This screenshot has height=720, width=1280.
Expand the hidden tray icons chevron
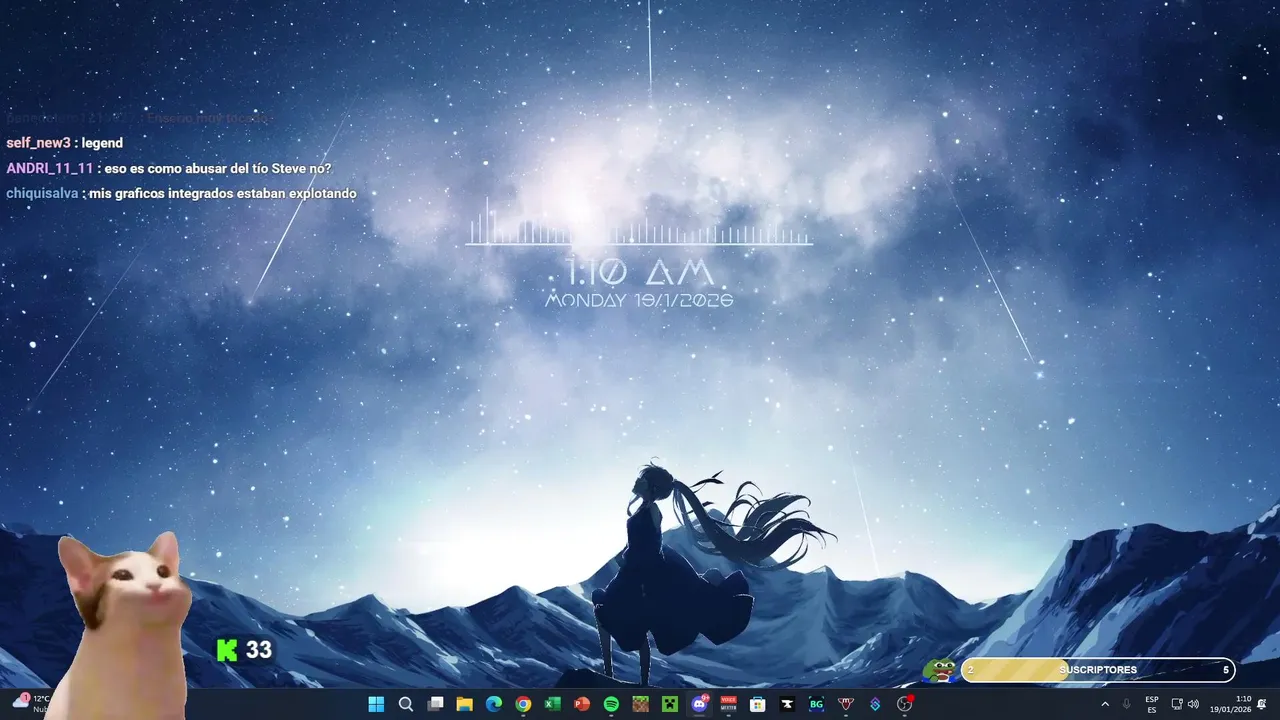click(1105, 704)
